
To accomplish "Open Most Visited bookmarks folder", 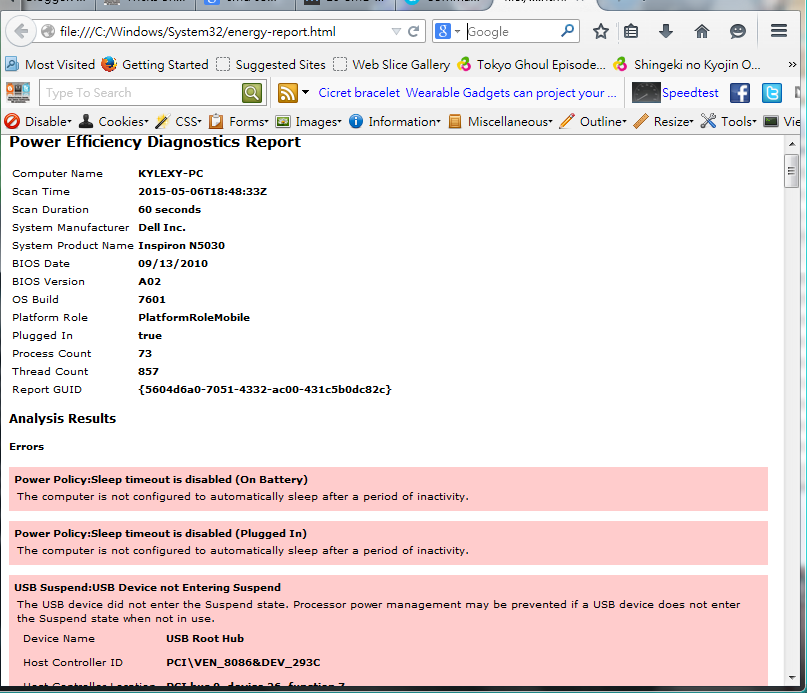I will pos(50,64).
